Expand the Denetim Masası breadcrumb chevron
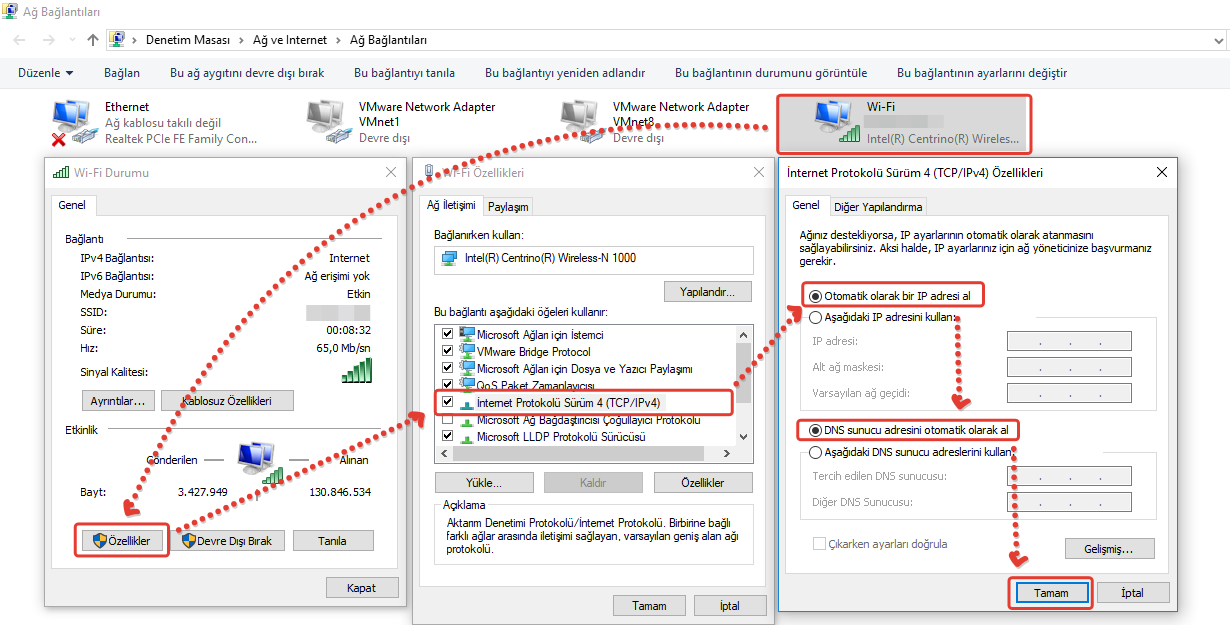This screenshot has width=1230, height=625. [x=240, y=40]
